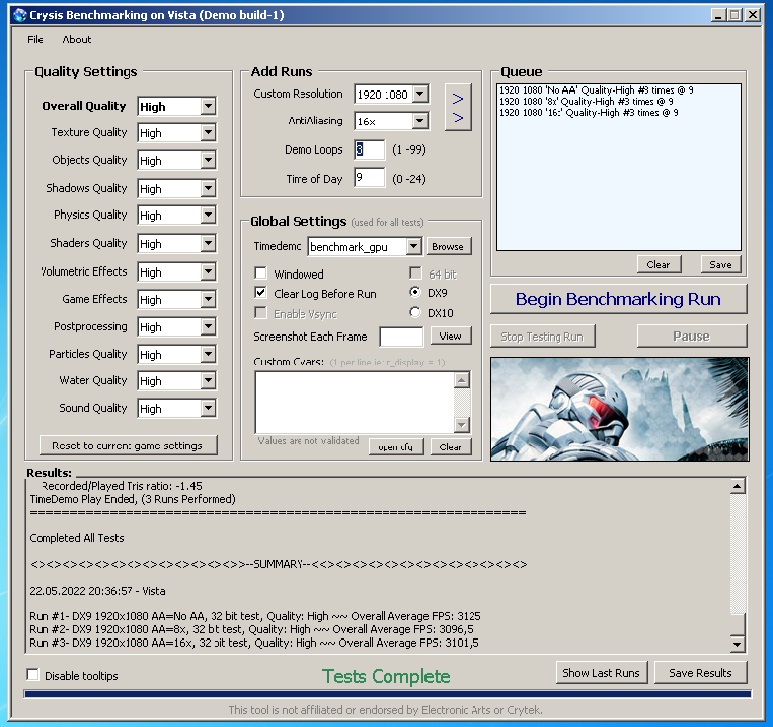Viewport: 773px width, 727px height.
Task: Click the Run #3 result line
Action: (254, 643)
